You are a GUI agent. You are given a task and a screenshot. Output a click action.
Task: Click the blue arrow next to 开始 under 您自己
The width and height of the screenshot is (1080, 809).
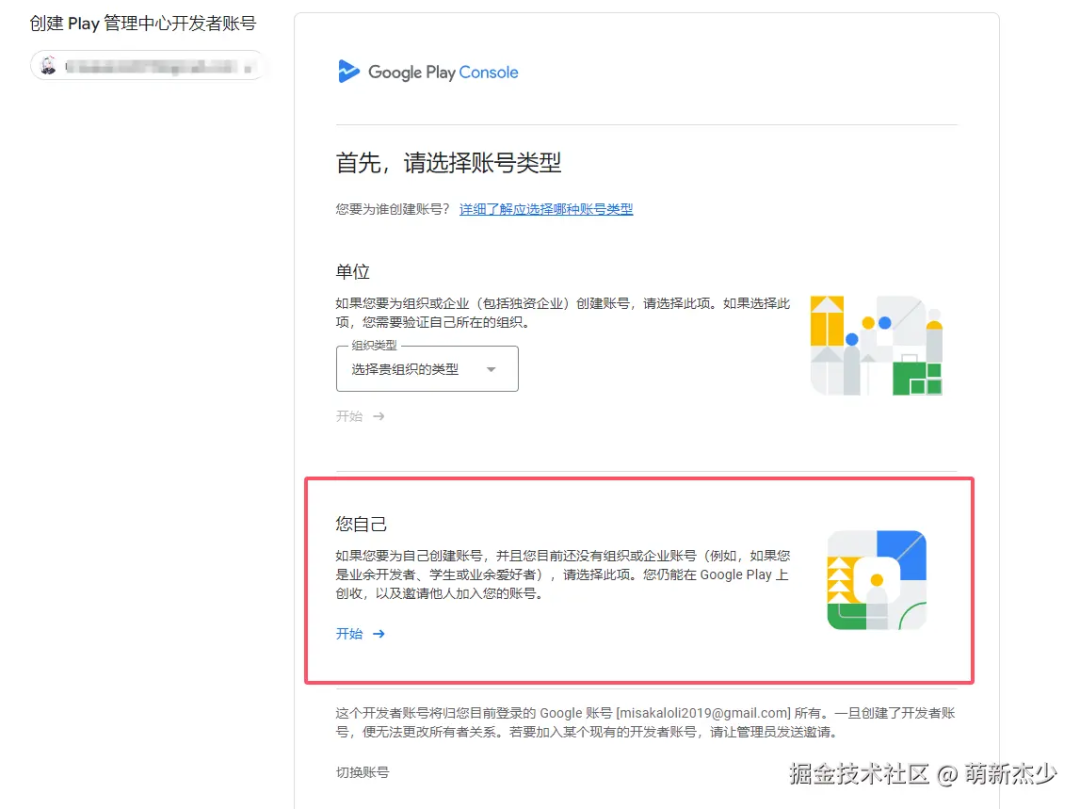coord(379,634)
